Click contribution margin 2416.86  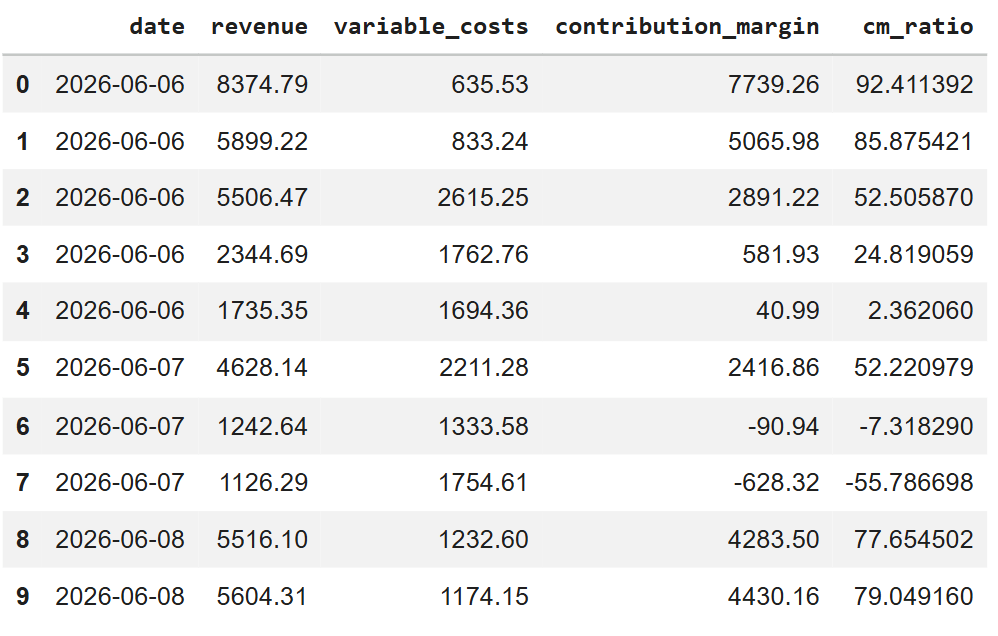(773, 367)
